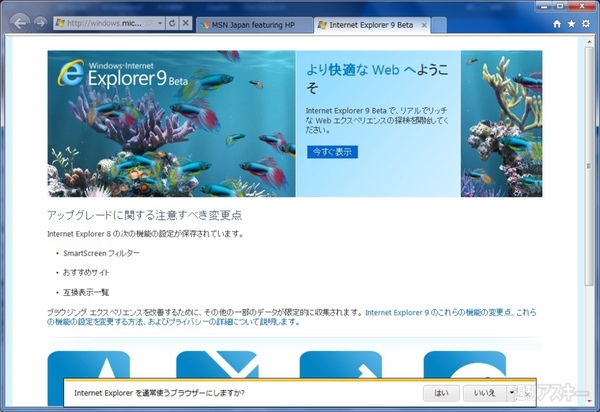Viewport: 600px width, 412px height.
Task: Expand the dropdown arrow beside いいえ
Action: click(x=511, y=393)
